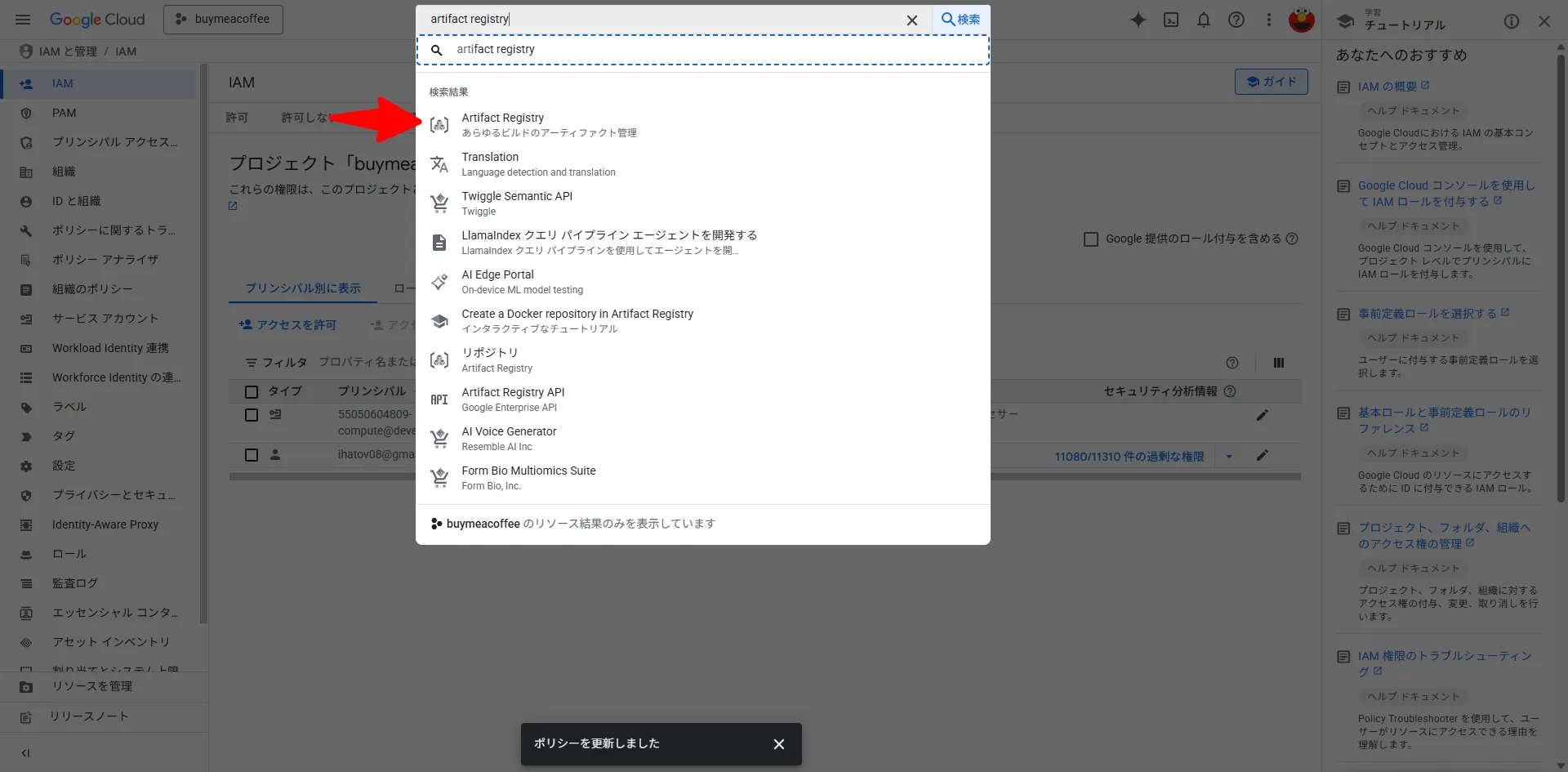
Task: Open the IAM の概要 documentation link
Action: click(x=1387, y=87)
